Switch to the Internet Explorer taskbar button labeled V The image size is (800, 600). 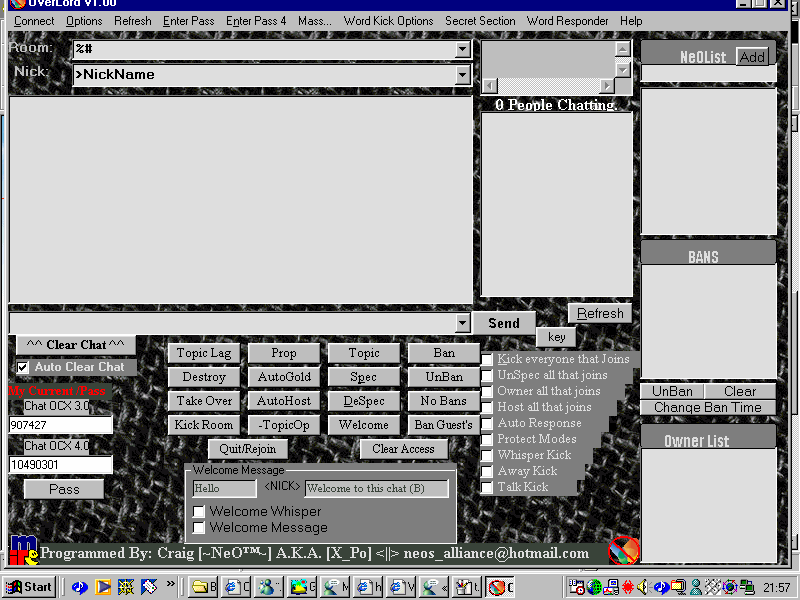(402, 587)
